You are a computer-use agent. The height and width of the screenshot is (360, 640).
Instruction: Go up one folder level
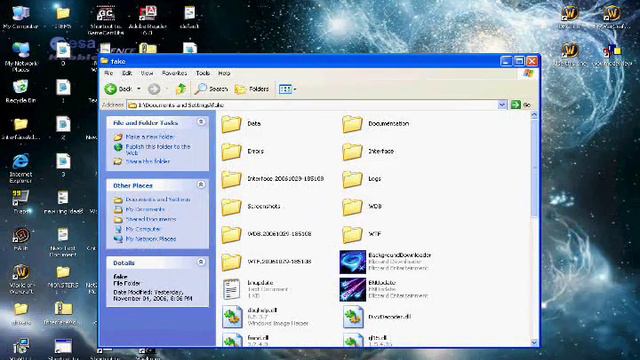point(181,89)
